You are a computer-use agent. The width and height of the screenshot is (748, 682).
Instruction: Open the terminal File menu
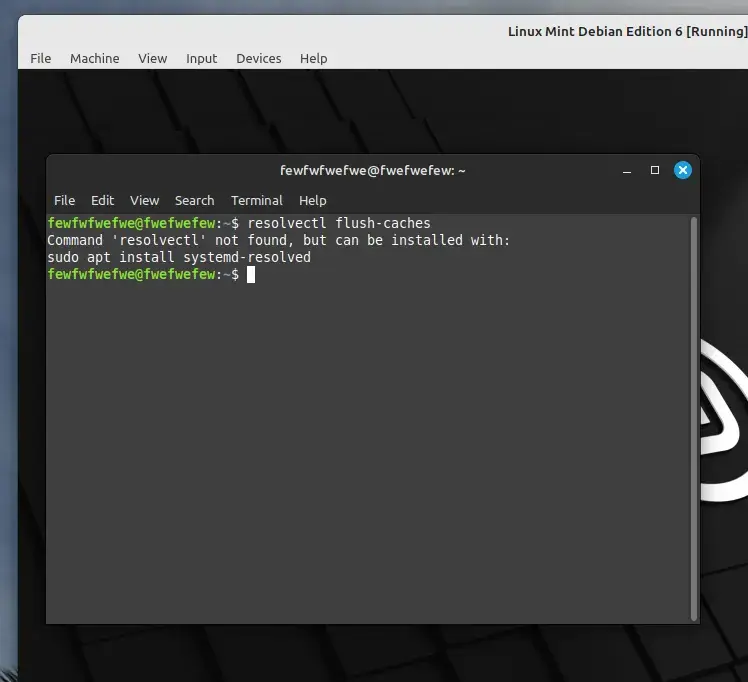pos(64,200)
